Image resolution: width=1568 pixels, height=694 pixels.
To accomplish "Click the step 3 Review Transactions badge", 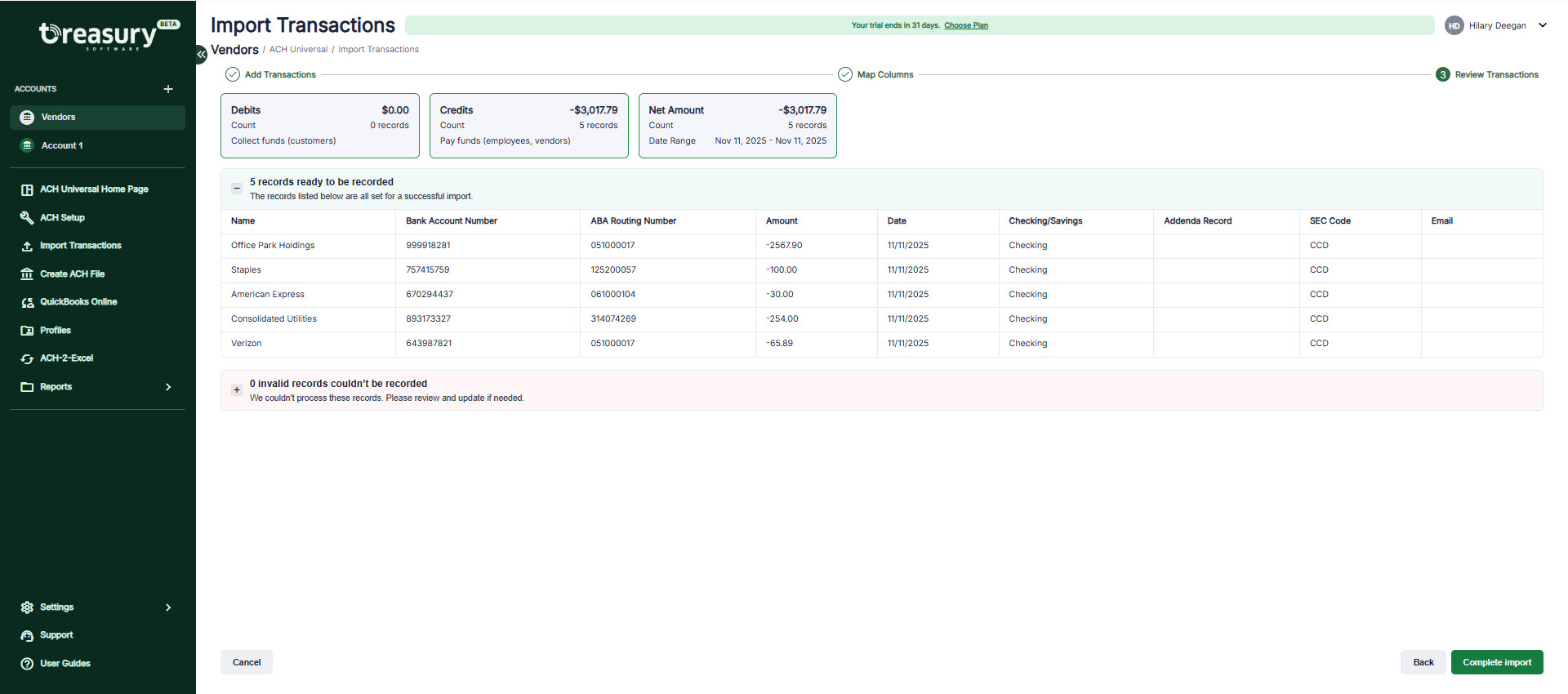I will [1443, 74].
